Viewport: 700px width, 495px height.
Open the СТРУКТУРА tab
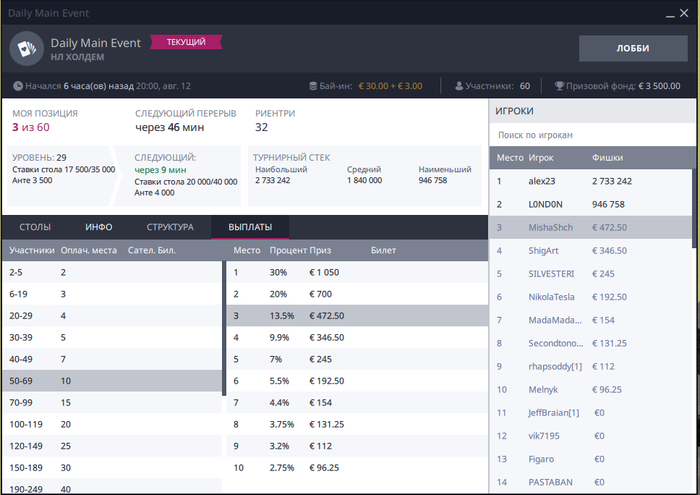[170, 227]
